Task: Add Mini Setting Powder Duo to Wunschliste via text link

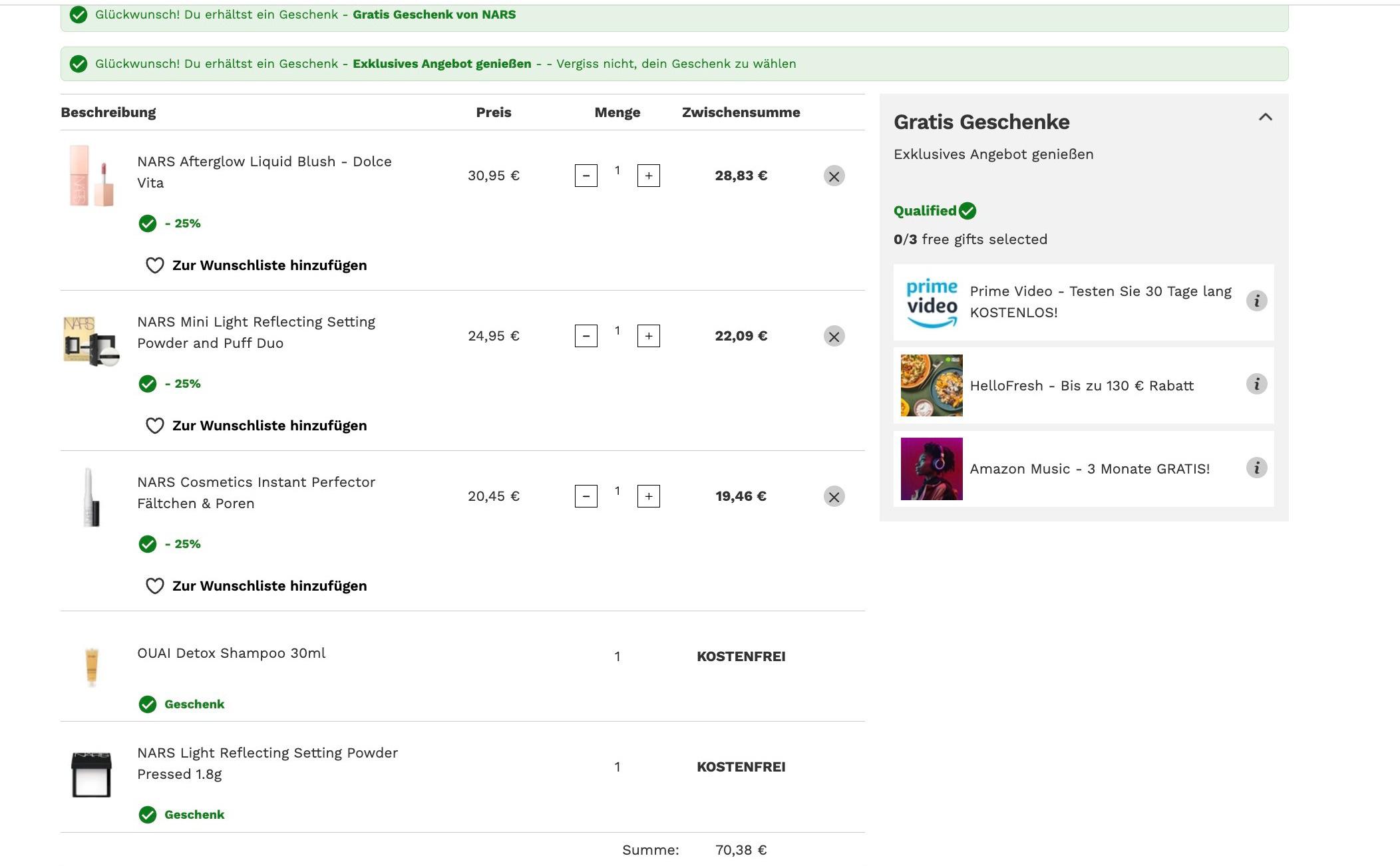Action: (x=269, y=426)
